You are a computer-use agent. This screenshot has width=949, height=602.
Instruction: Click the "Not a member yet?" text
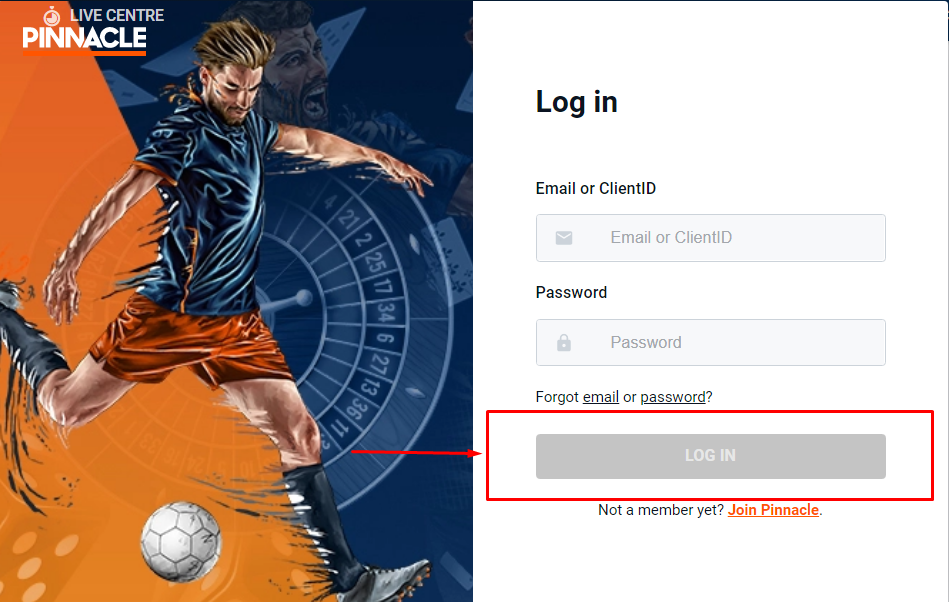click(x=661, y=510)
